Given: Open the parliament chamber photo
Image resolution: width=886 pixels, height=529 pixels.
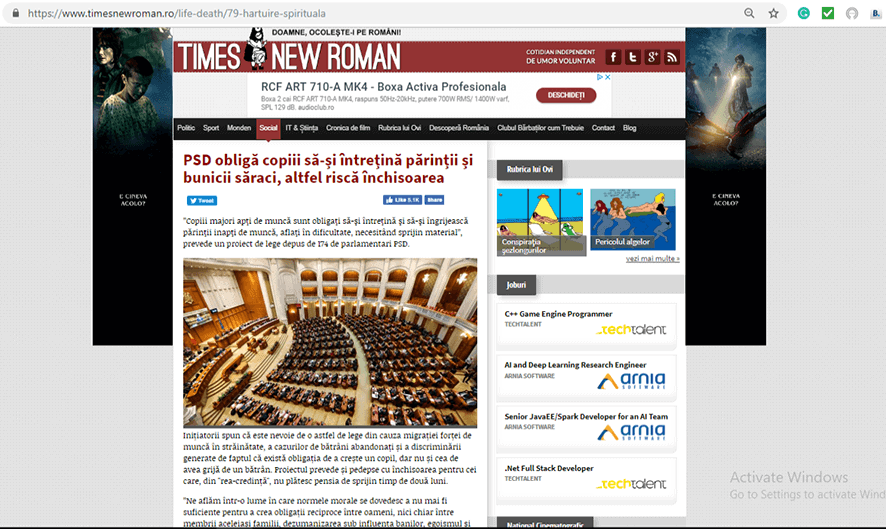Looking at the screenshot, I should 330,342.
